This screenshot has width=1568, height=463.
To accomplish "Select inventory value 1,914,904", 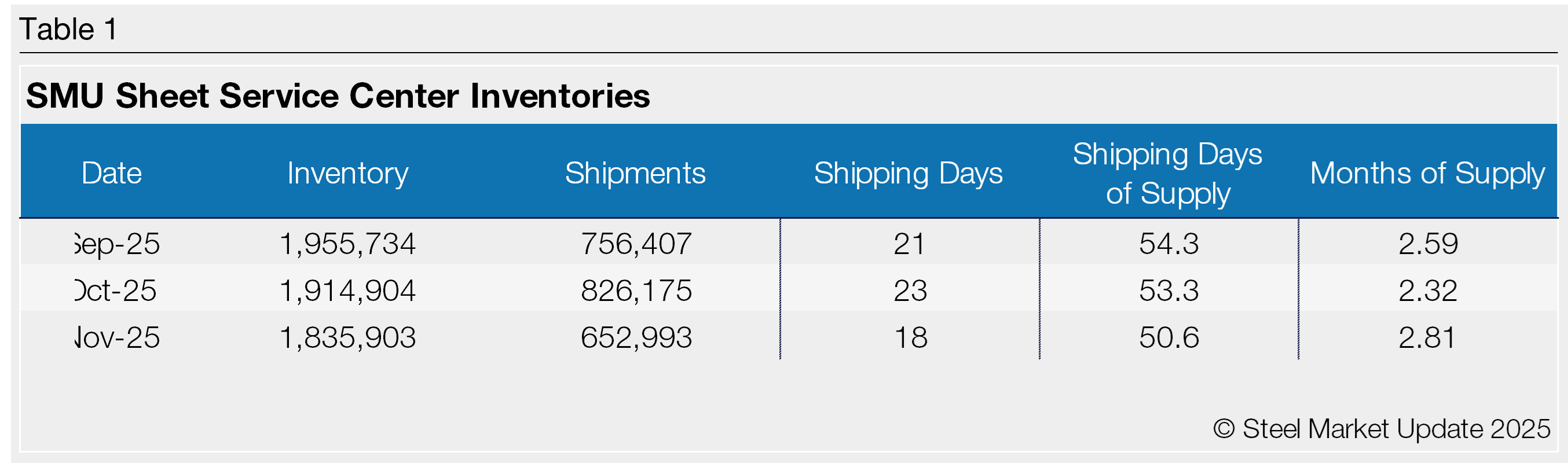I will [347, 291].
